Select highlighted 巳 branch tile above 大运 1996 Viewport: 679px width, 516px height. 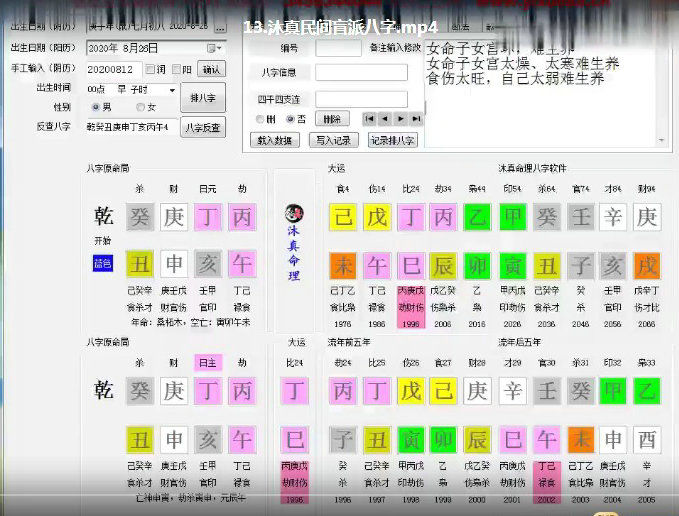click(x=411, y=265)
